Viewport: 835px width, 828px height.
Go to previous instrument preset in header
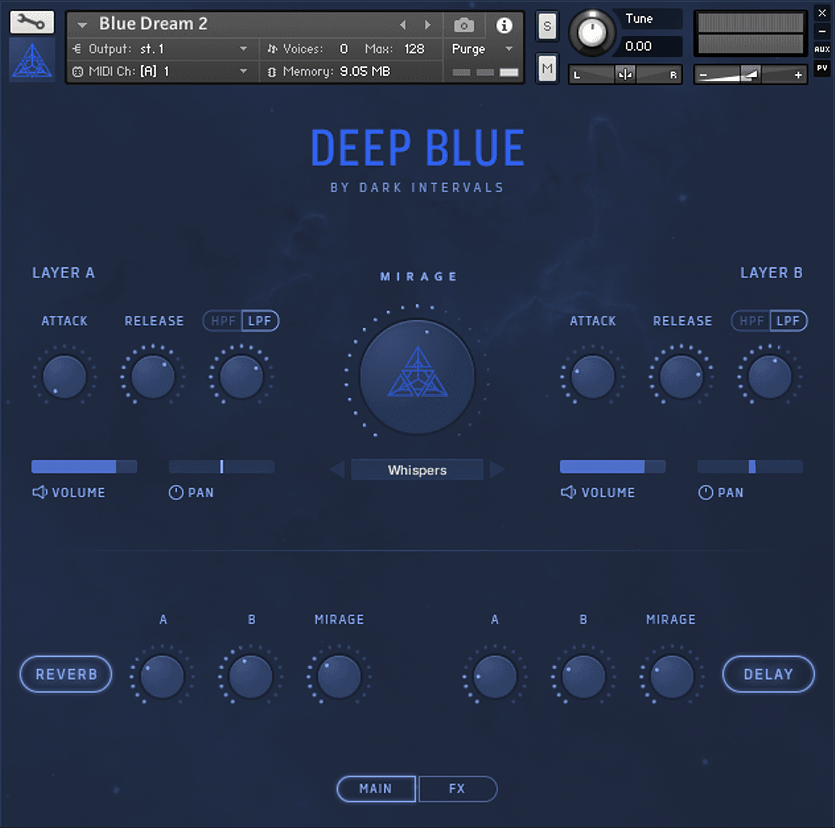(403, 25)
